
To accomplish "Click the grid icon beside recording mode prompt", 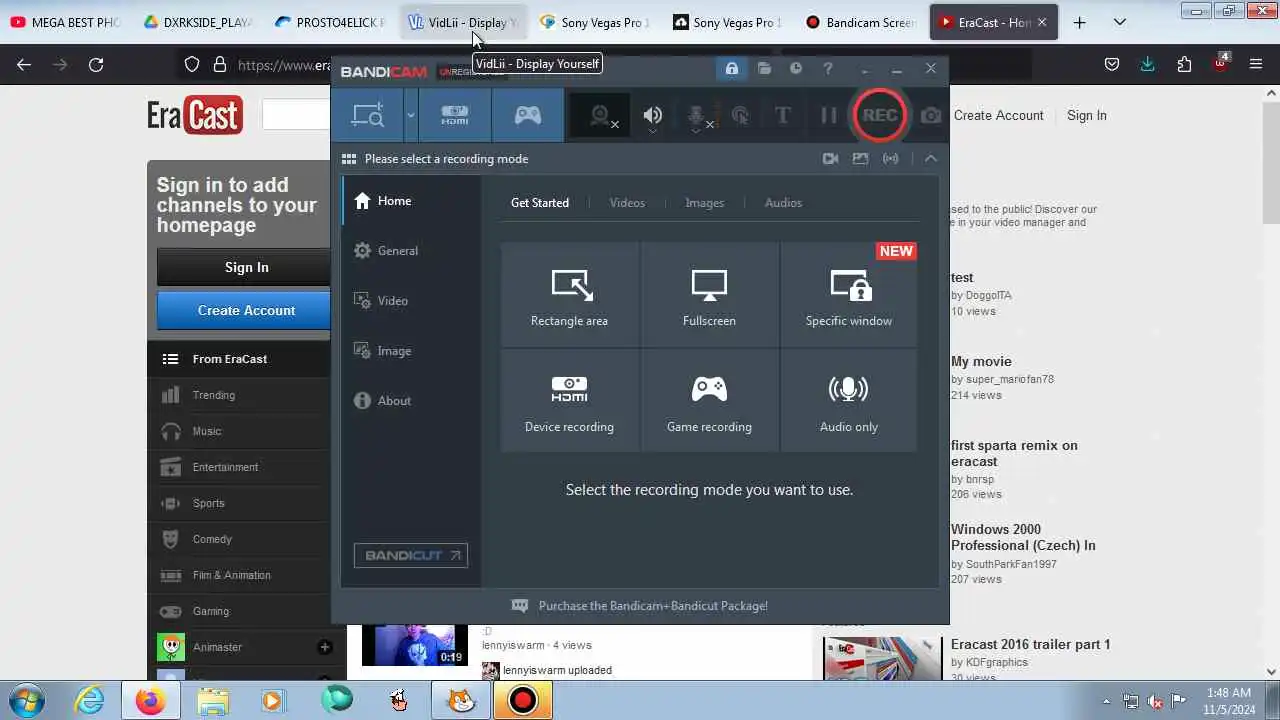I will click(x=349, y=159).
